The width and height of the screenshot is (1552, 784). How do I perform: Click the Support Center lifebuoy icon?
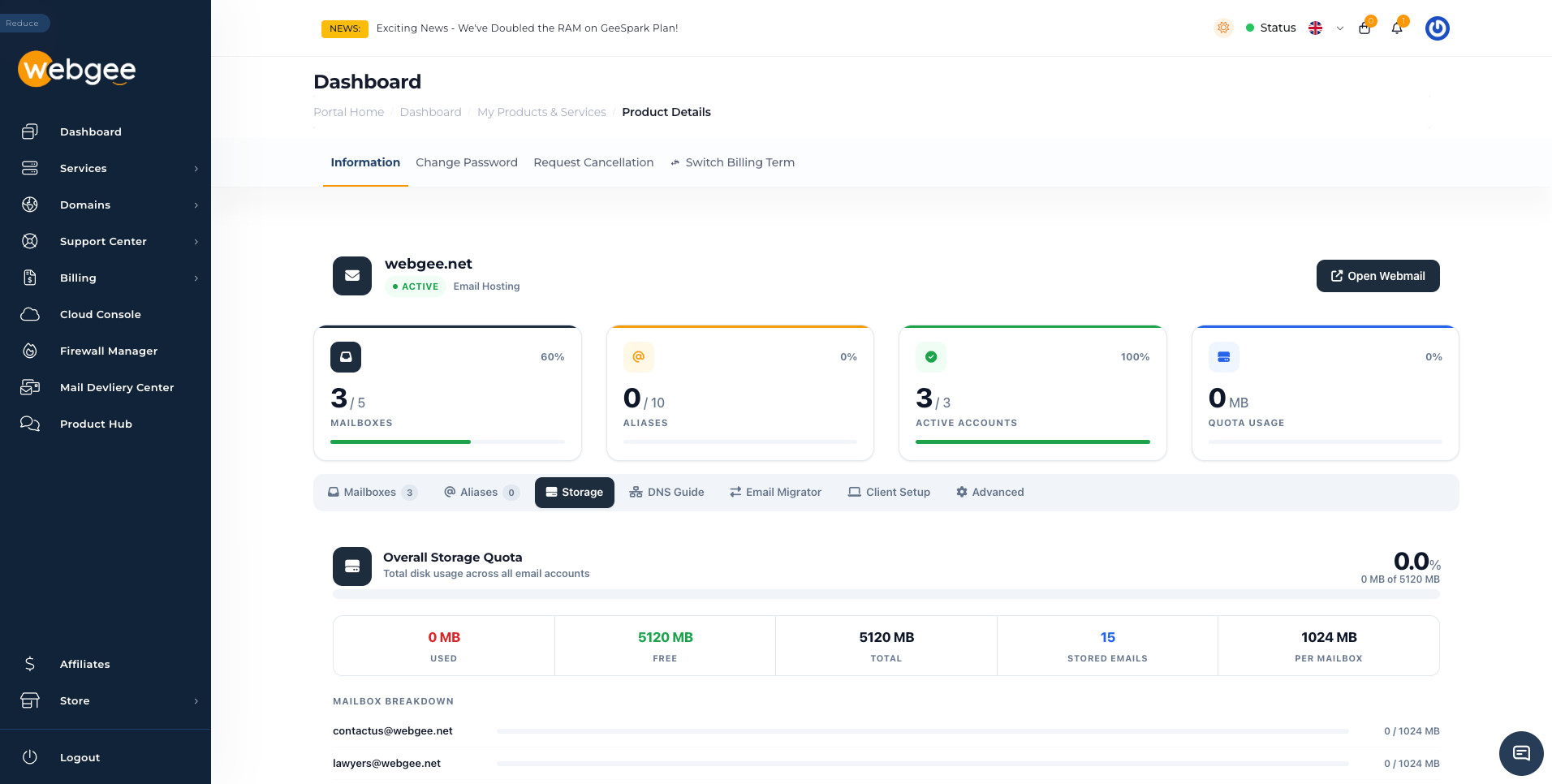pyautogui.click(x=30, y=241)
